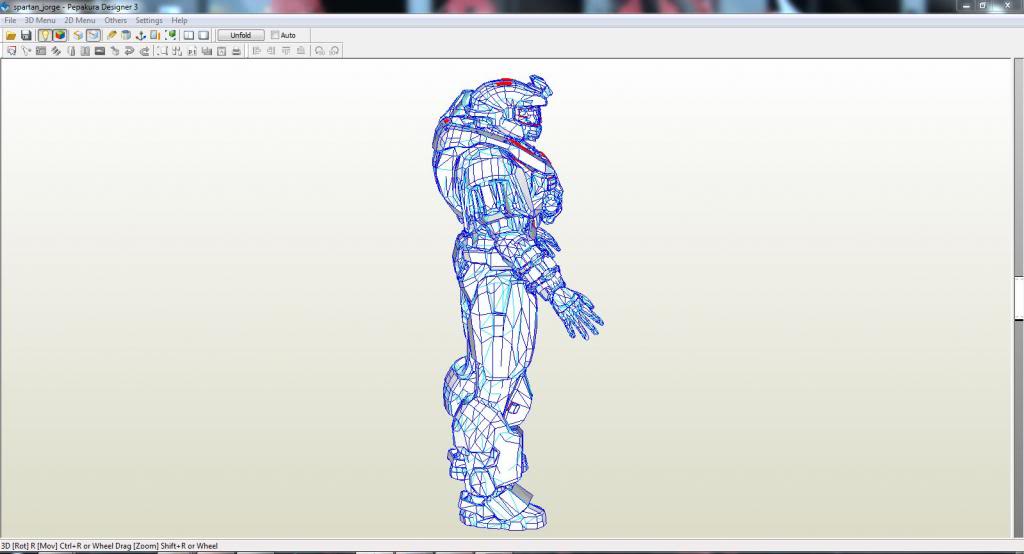Click the dark rectangle icon in second toolbar
This screenshot has width=1024, height=554.
[x=100, y=51]
